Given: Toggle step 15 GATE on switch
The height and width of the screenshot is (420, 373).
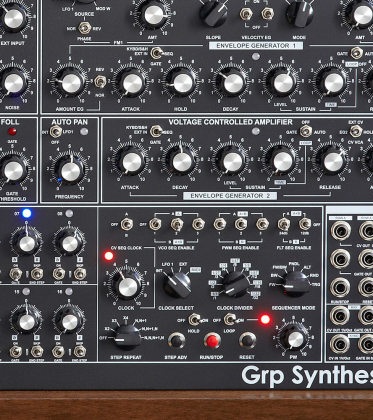Looking at the screenshot, I should coord(15,352).
